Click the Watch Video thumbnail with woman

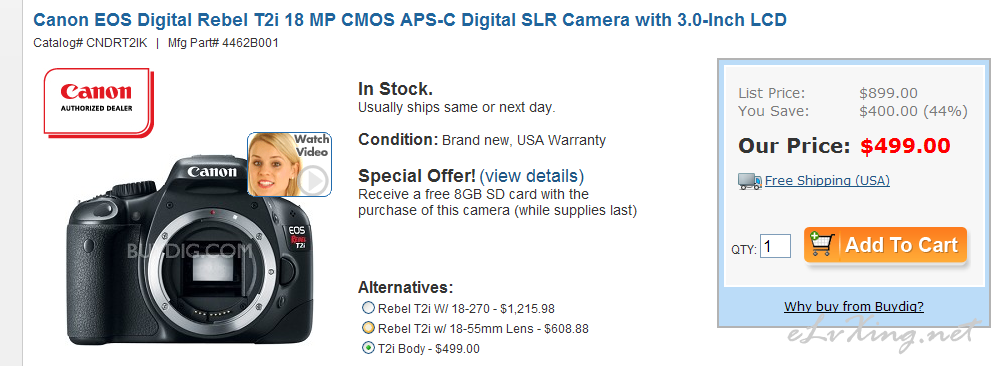click(x=289, y=164)
